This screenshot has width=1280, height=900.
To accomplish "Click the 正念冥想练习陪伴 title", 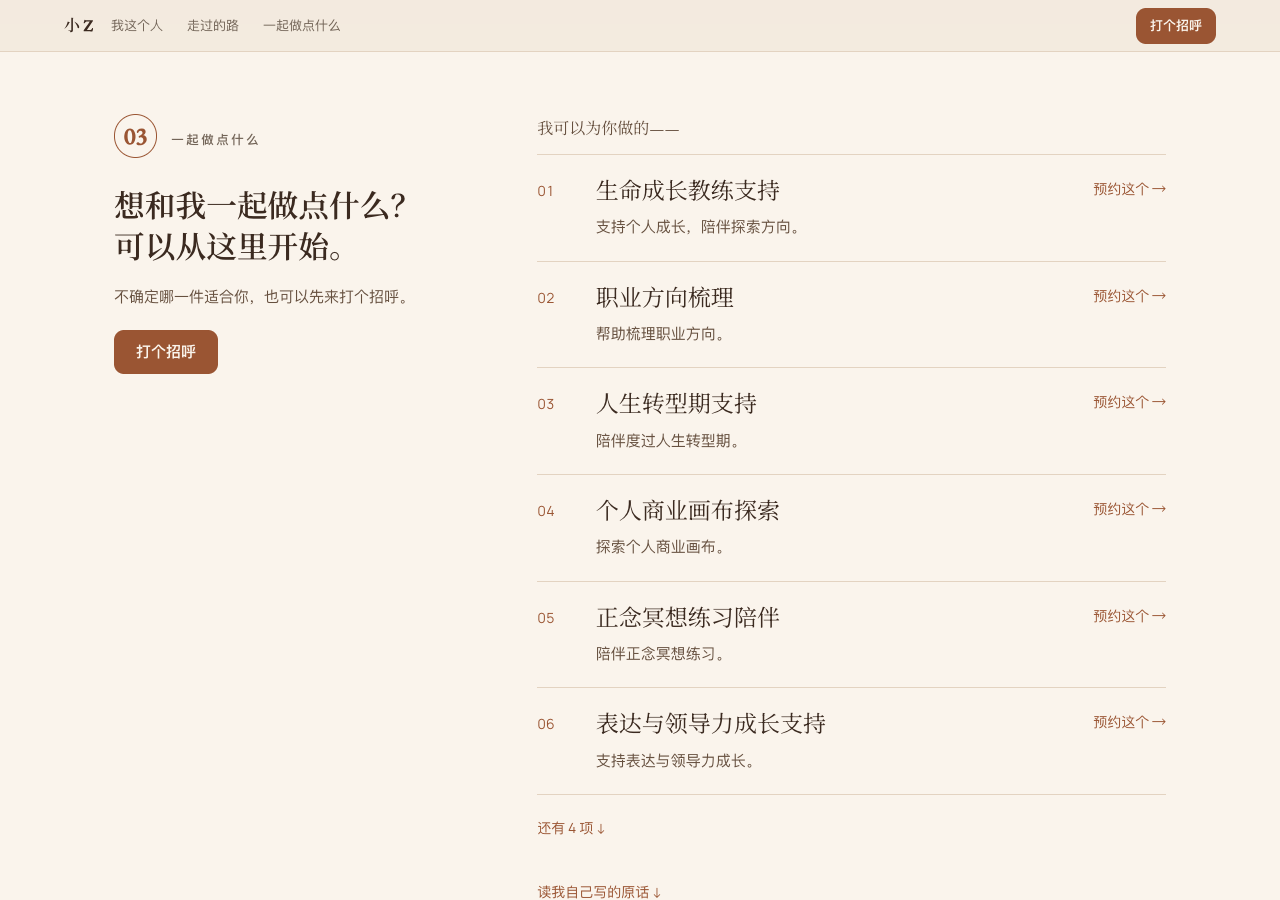I will (x=688, y=617).
